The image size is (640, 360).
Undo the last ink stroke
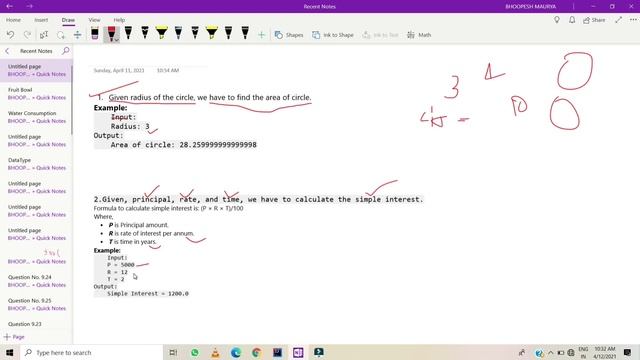tap(10, 35)
